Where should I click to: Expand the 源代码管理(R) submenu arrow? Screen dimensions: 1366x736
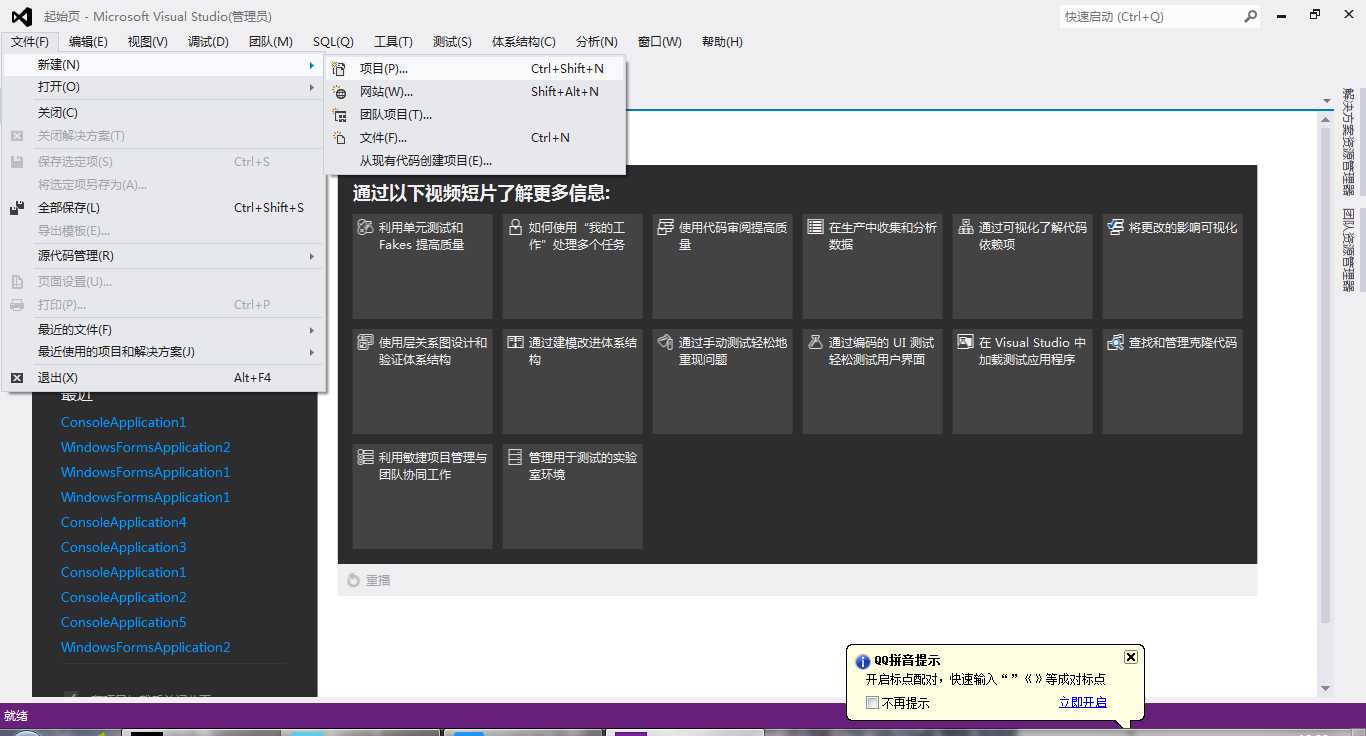tap(312, 256)
